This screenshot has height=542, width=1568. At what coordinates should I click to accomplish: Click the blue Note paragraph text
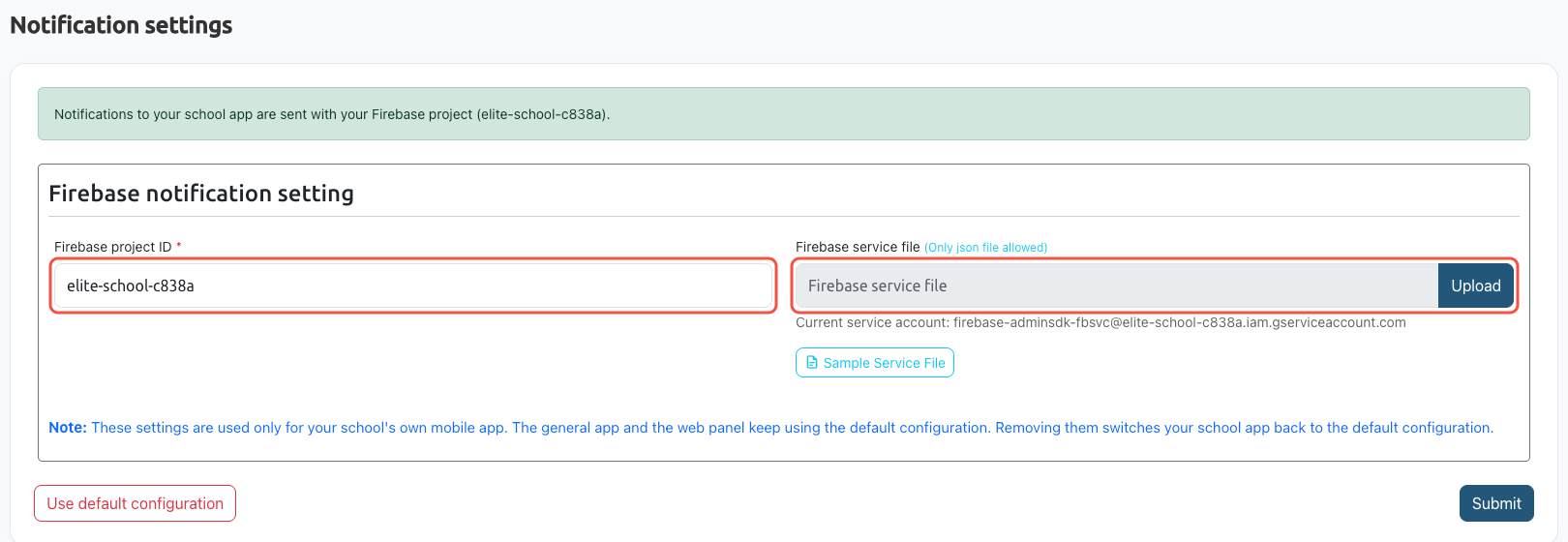(x=770, y=428)
